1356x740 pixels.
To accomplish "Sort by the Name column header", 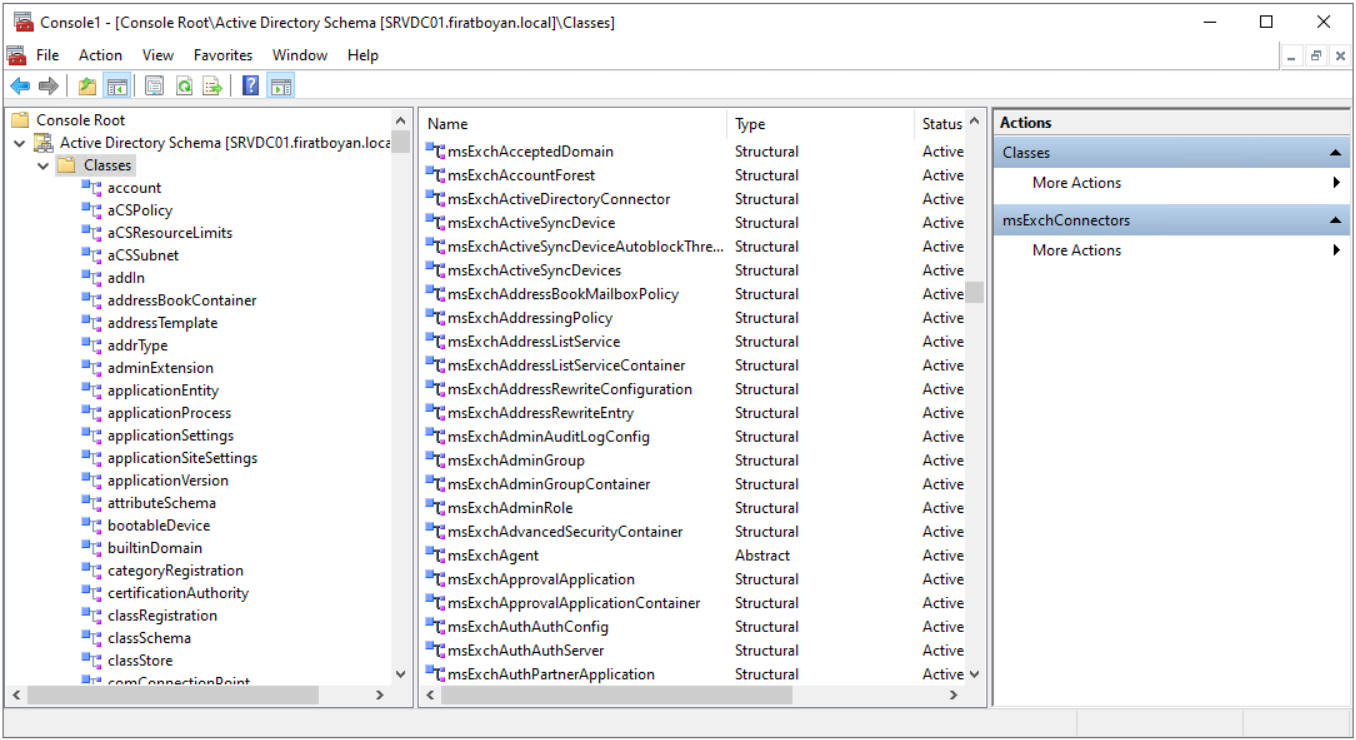I will pyautogui.click(x=573, y=124).
